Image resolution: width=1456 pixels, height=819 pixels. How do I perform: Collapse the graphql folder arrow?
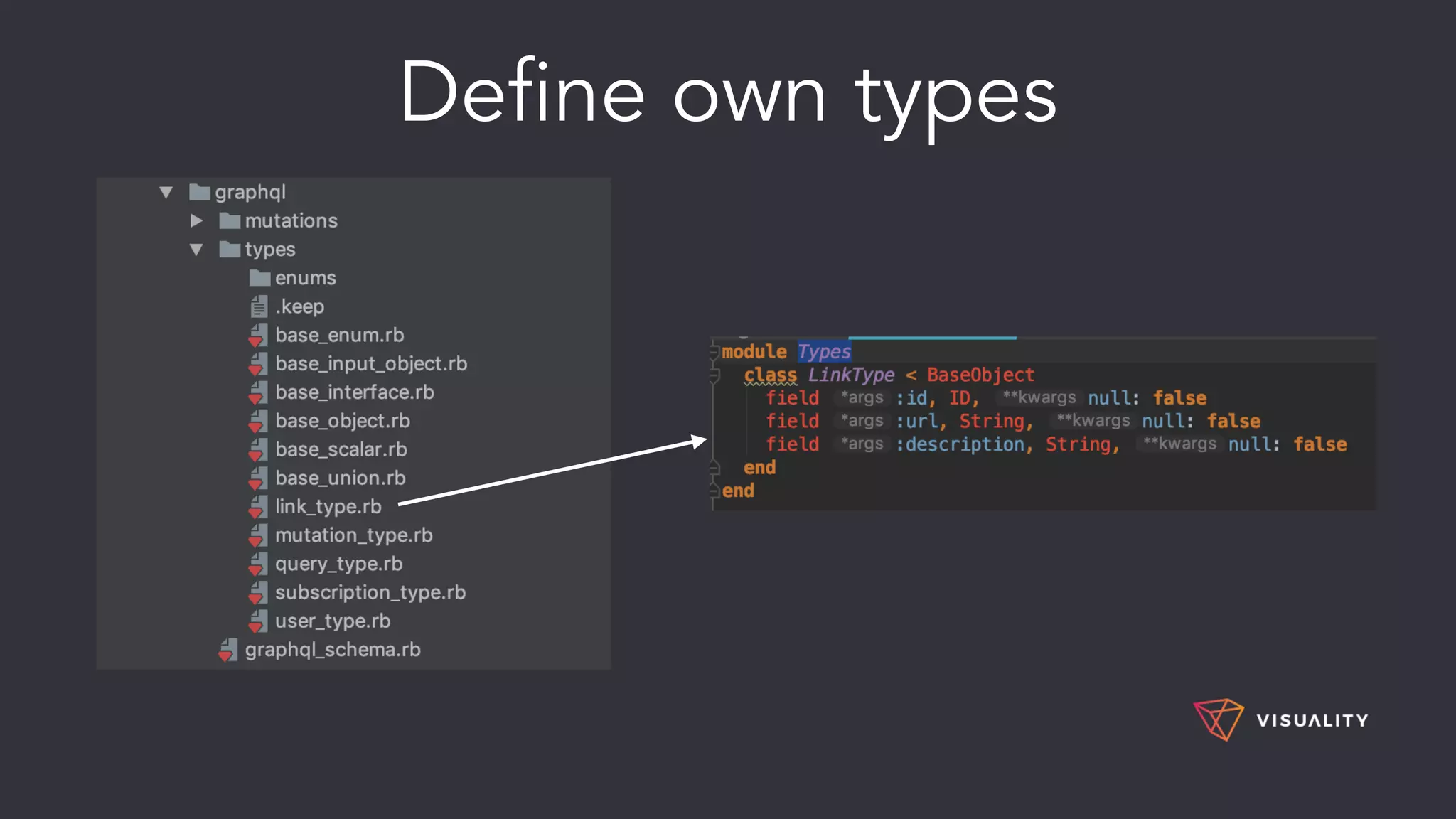point(166,192)
